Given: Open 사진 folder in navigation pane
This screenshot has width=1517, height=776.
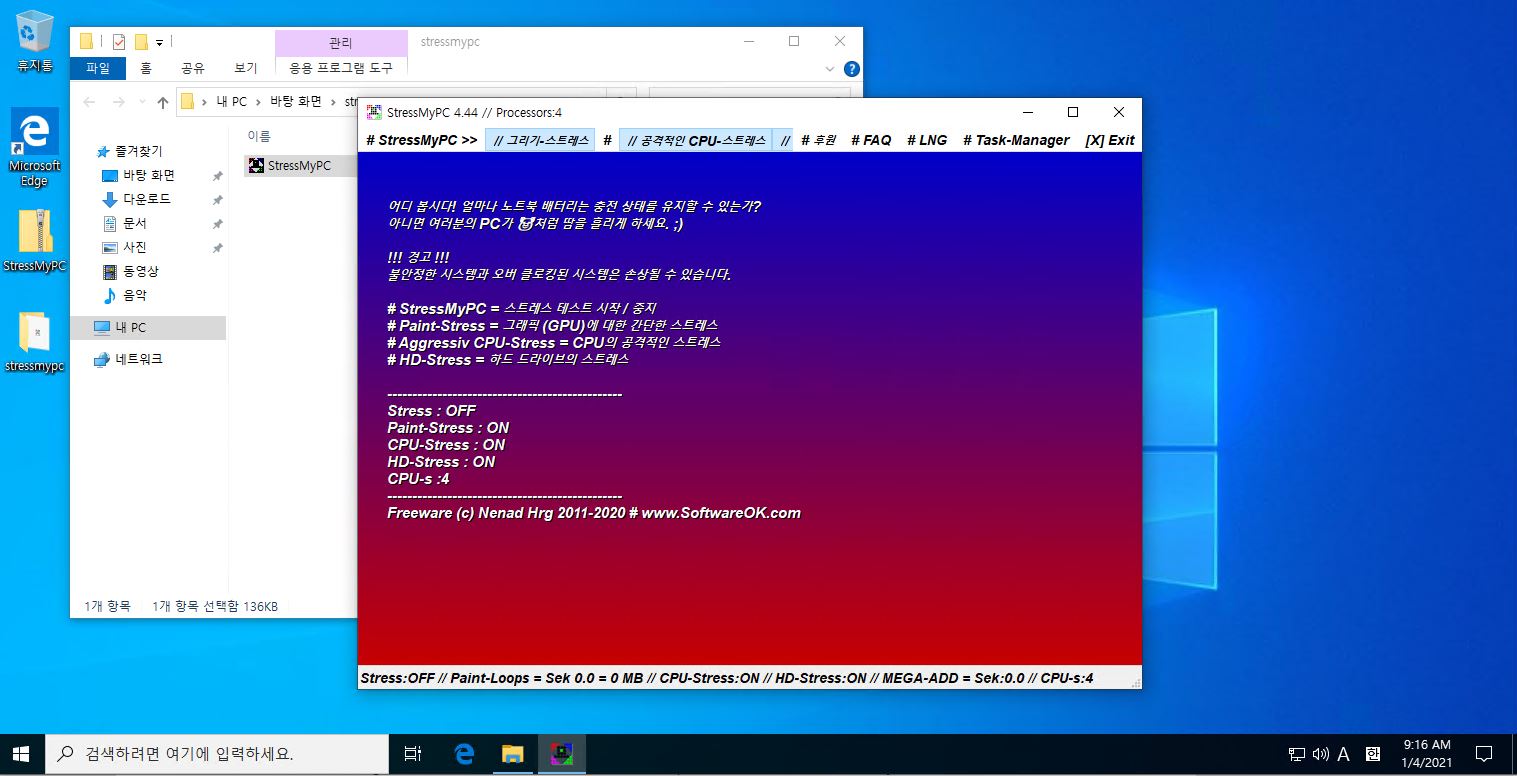Looking at the screenshot, I should [x=135, y=247].
